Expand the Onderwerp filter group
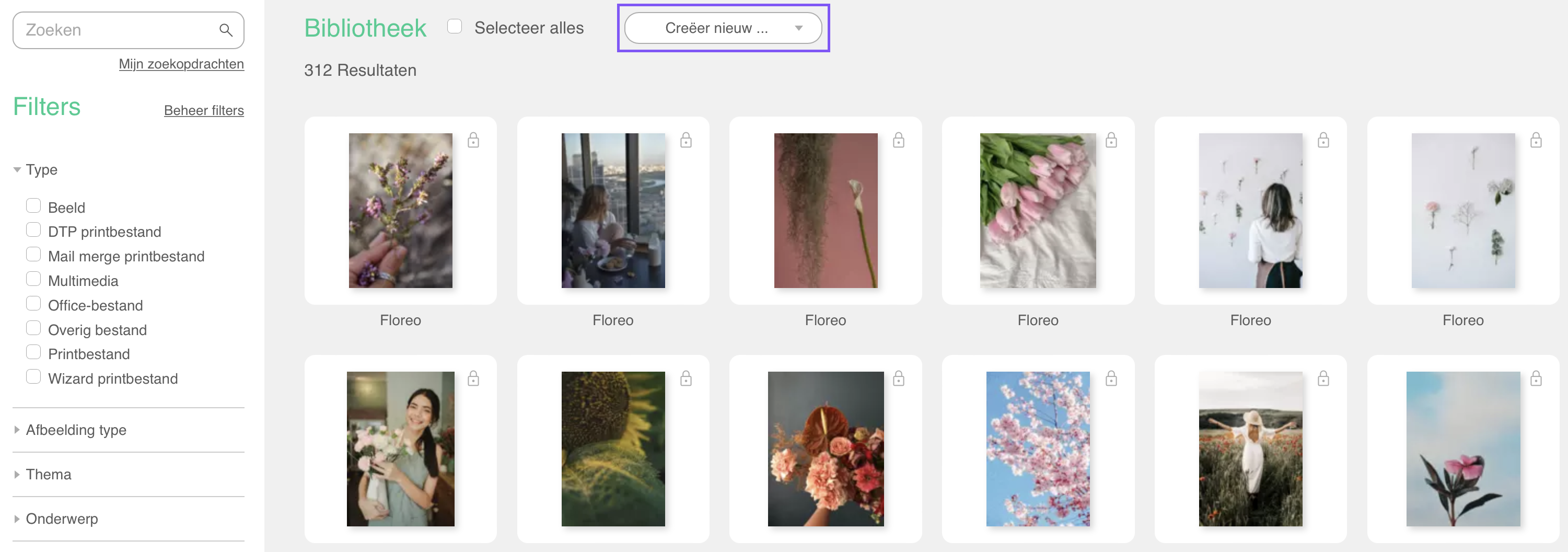The height and width of the screenshot is (552, 1568). (62, 519)
